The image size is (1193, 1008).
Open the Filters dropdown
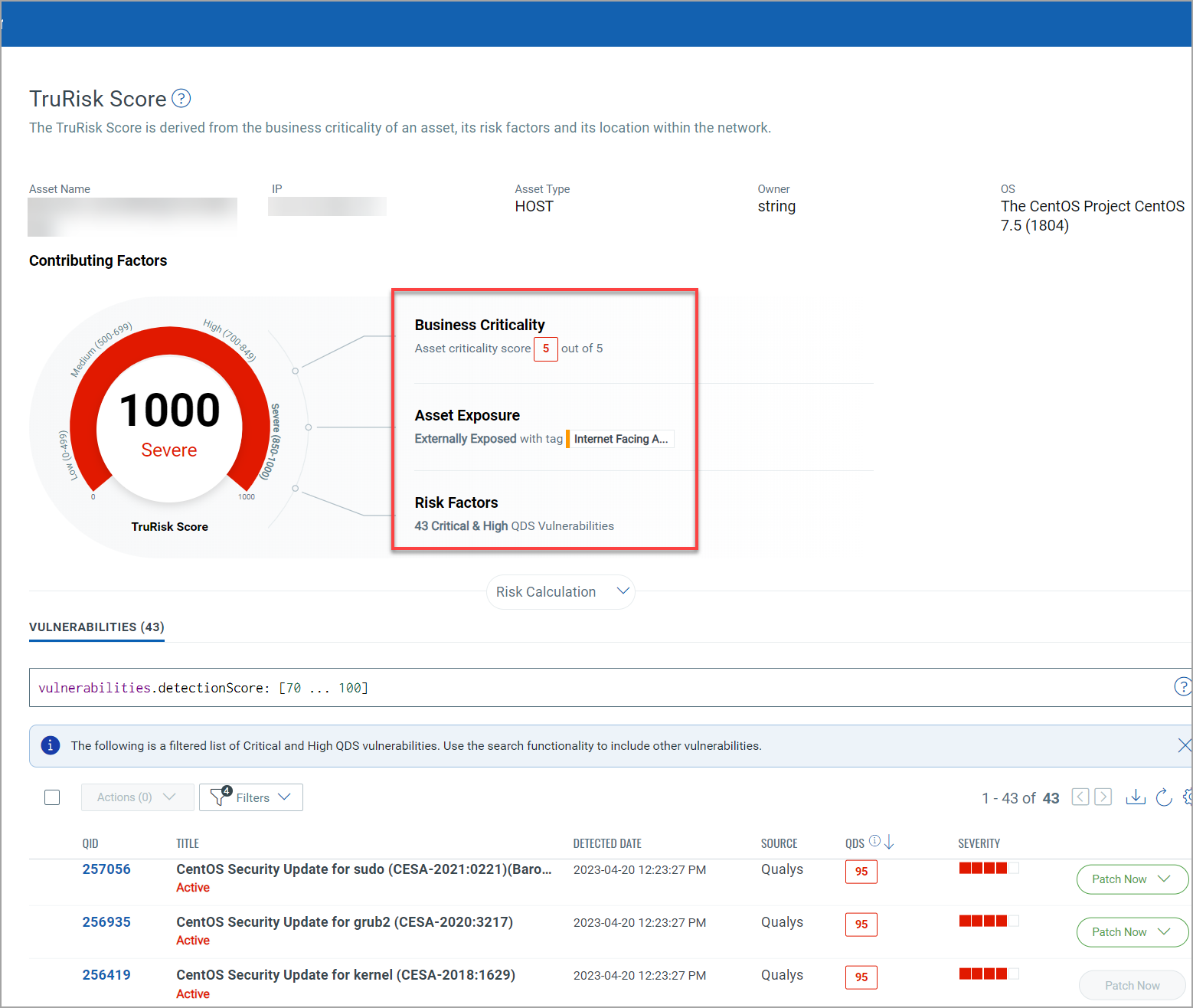(251, 797)
